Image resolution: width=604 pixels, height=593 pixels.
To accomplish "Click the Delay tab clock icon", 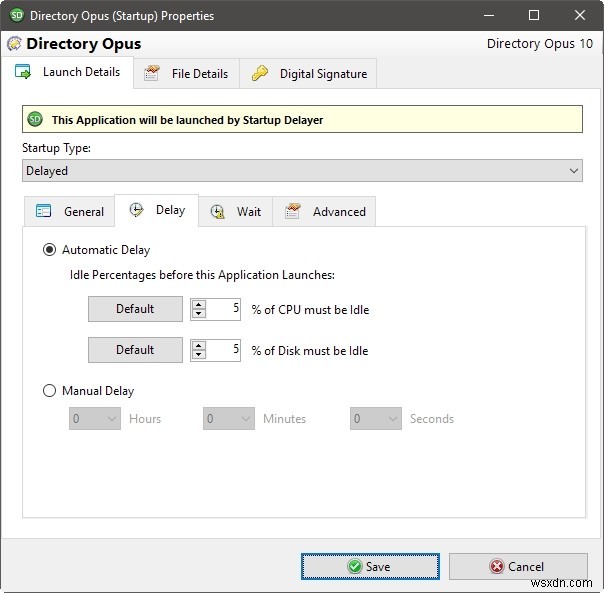I will tap(136, 210).
